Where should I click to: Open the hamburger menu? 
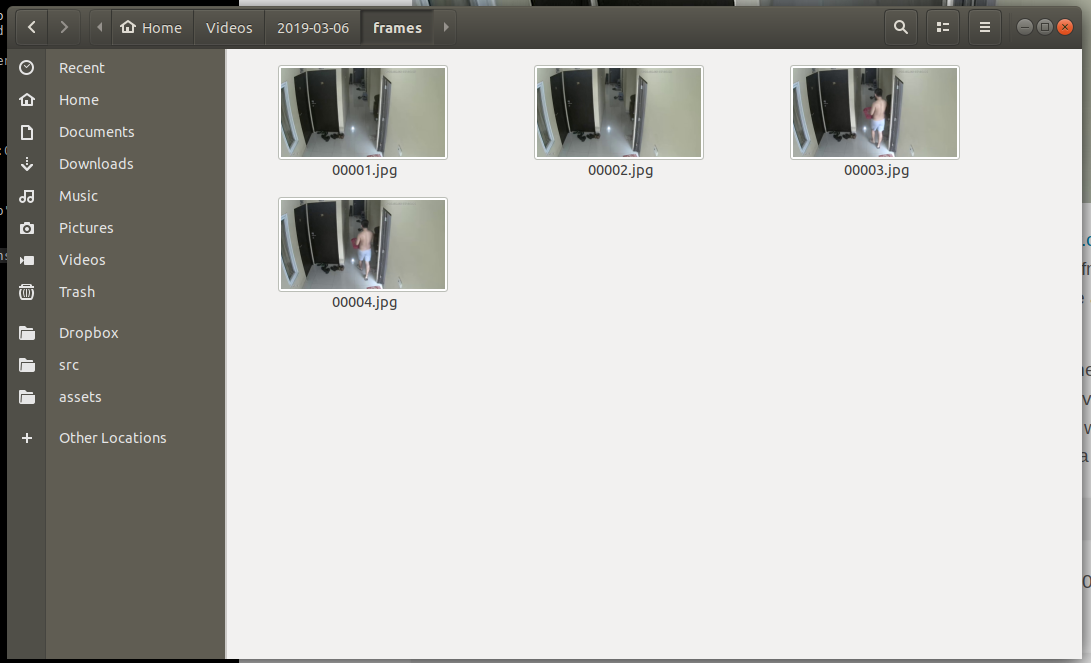[x=985, y=28]
